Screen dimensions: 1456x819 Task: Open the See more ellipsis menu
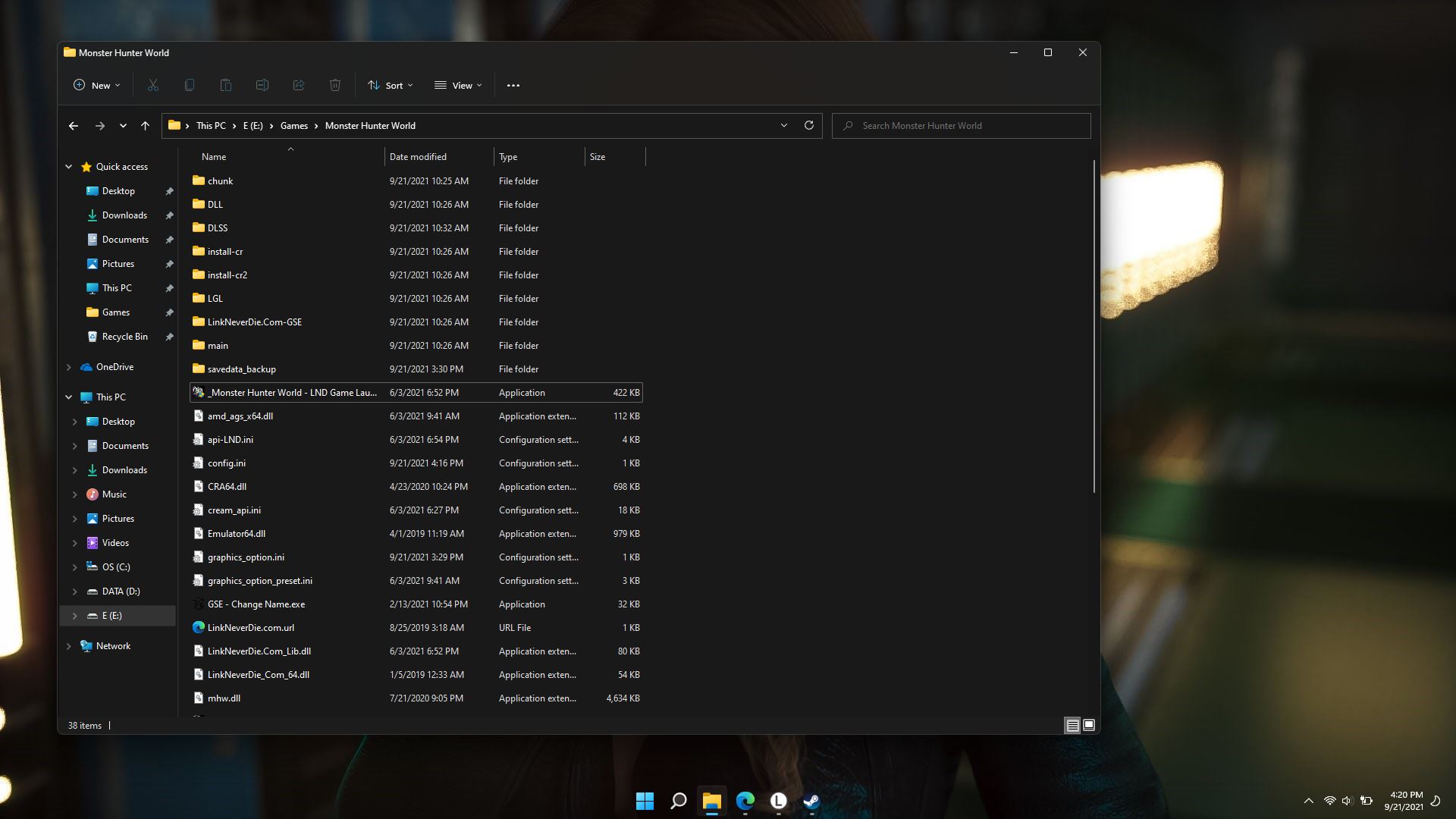coord(513,85)
